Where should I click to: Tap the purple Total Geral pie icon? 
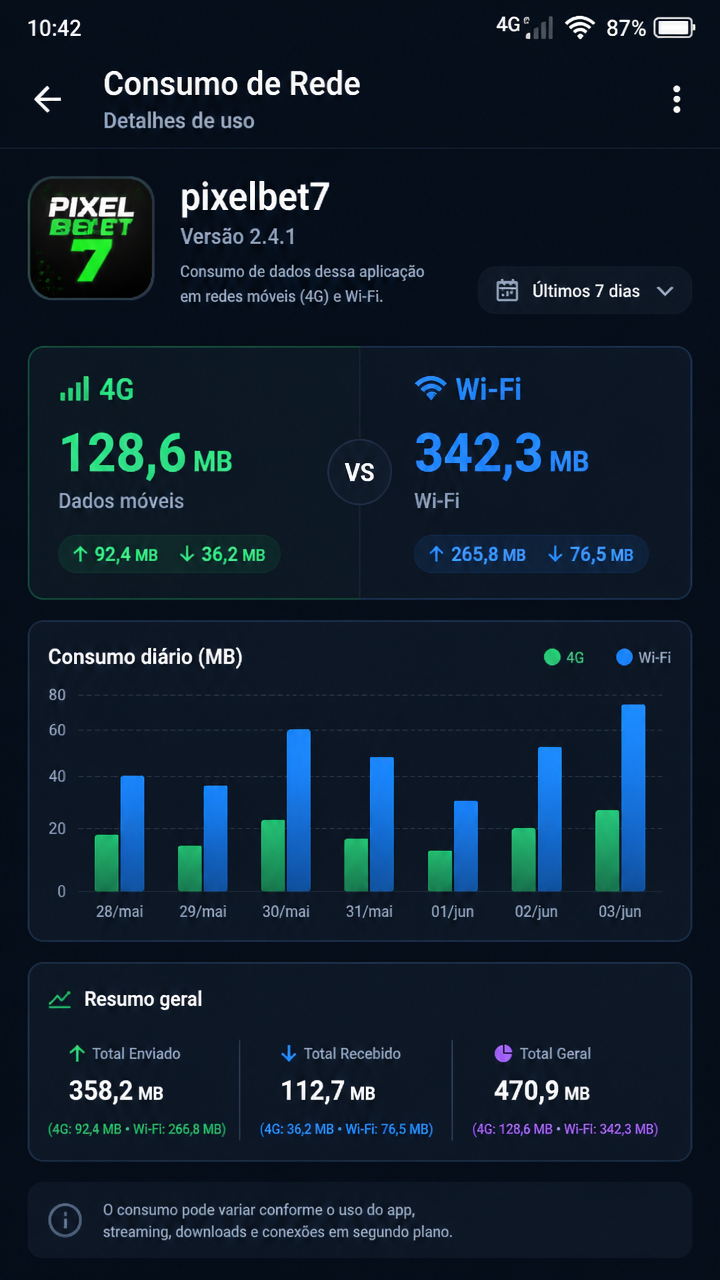click(x=503, y=1053)
